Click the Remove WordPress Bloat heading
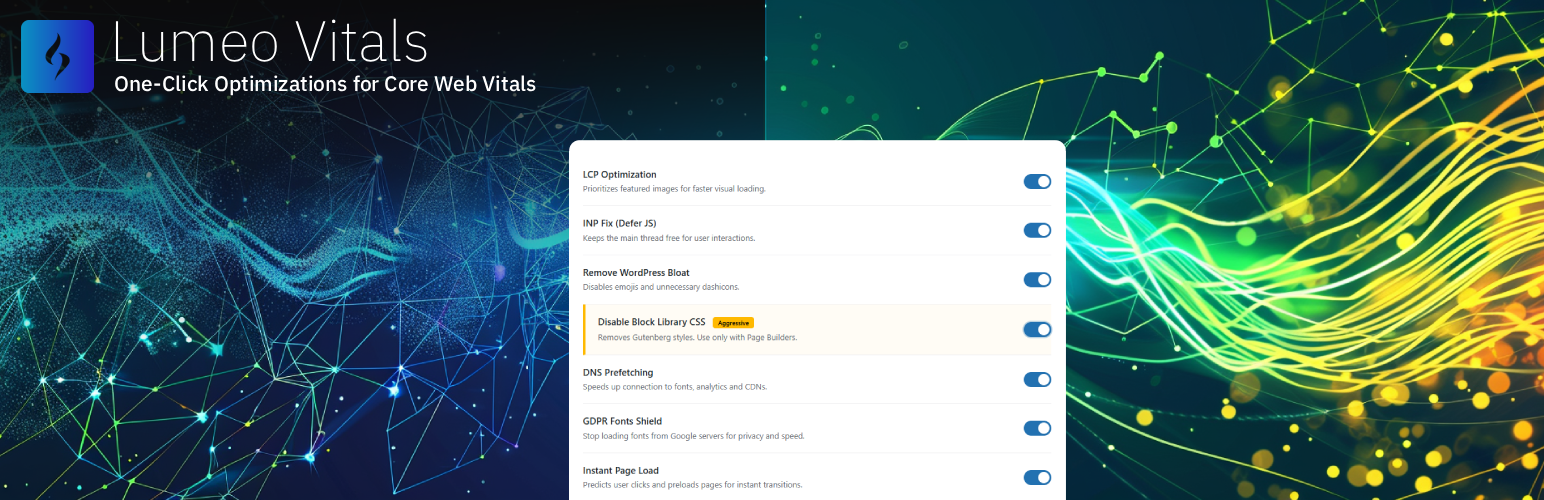This screenshot has height=500, width=1544. (x=636, y=273)
